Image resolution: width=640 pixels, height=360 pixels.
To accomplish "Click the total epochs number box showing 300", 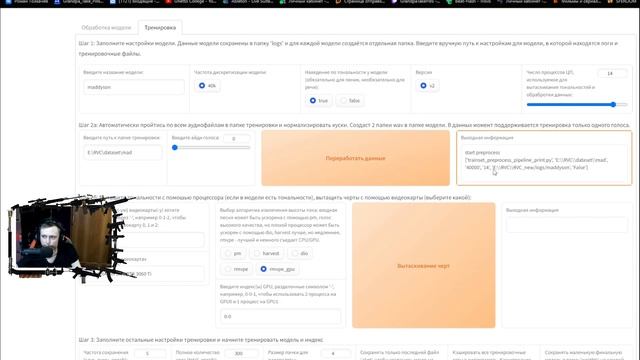I will coord(242,353).
